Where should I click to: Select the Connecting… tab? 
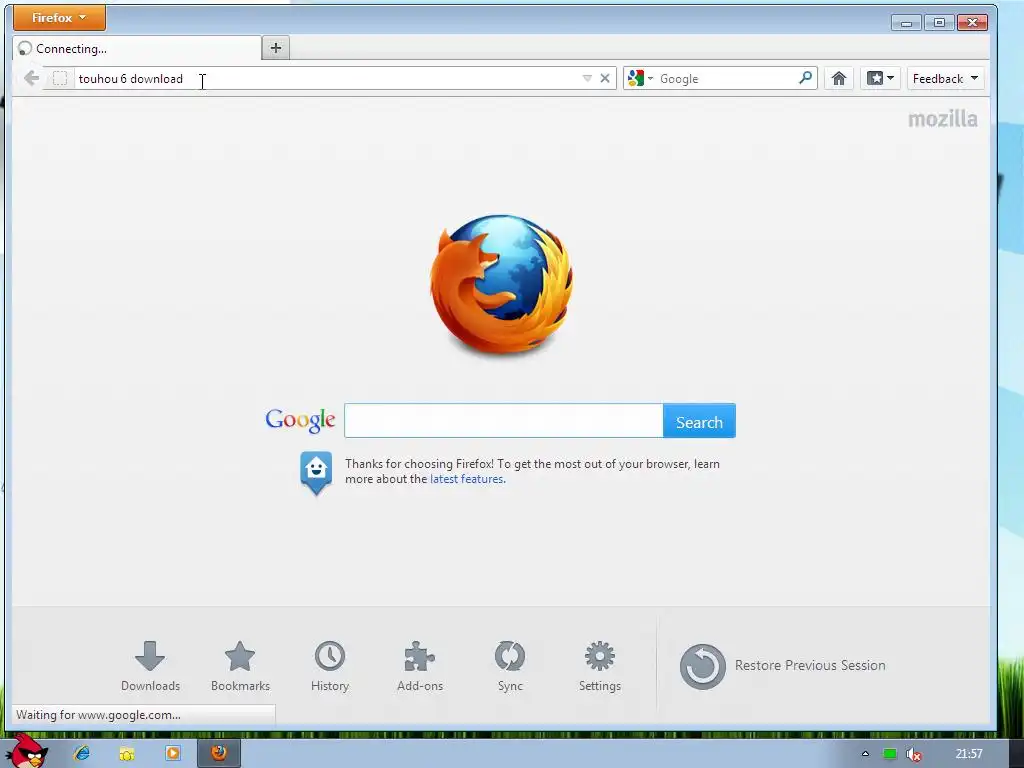click(x=136, y=48)
